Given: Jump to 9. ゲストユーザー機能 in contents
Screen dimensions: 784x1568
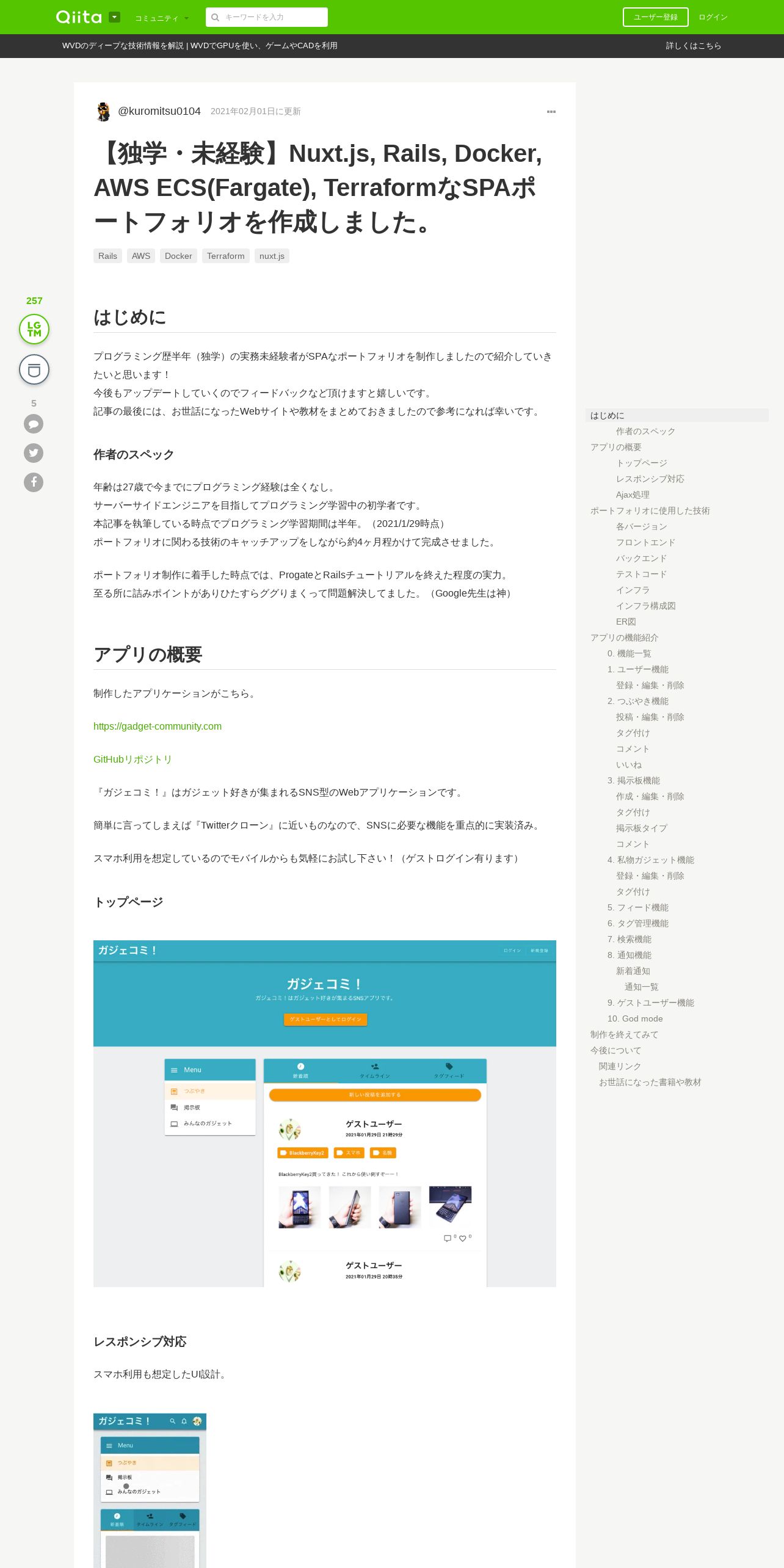Looking at the screenshot, I should pos(650,1003).
